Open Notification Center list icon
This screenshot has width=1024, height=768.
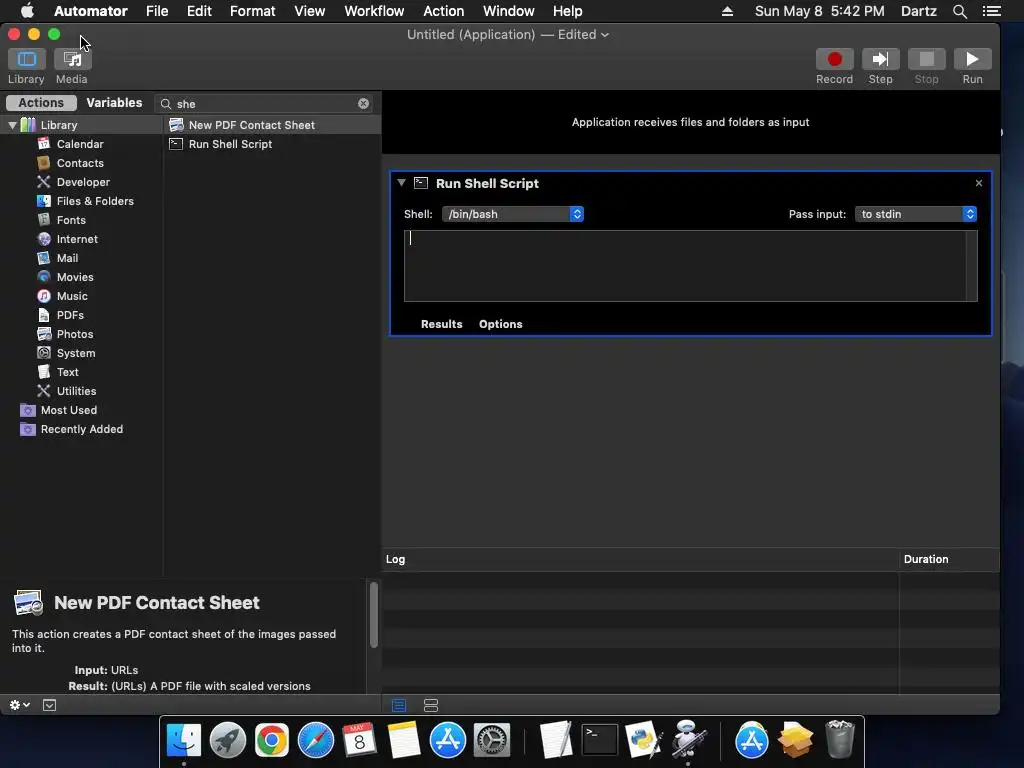pyautogui.click(x=991, y=11)
